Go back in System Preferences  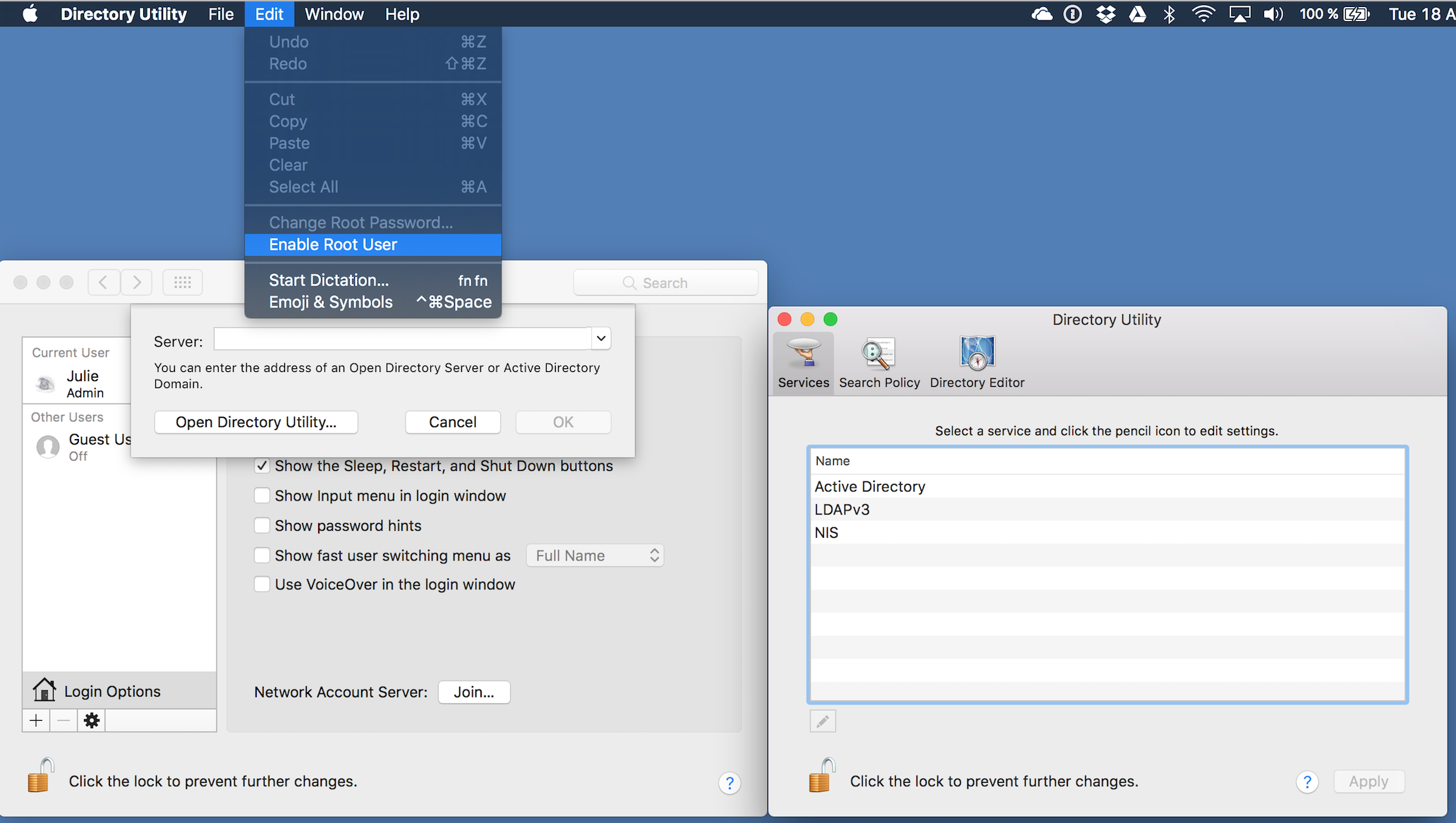pyautogui.click(x=103, y=282)
